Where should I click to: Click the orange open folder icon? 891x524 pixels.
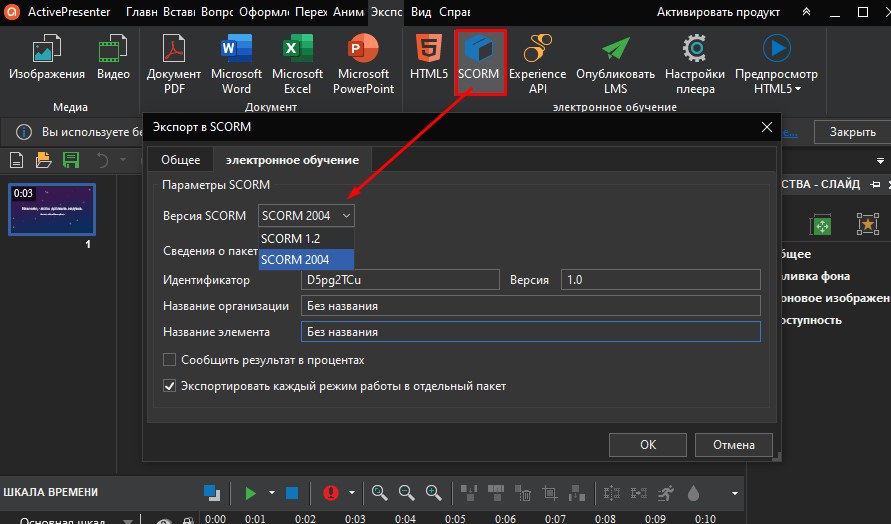pos(43,160)
